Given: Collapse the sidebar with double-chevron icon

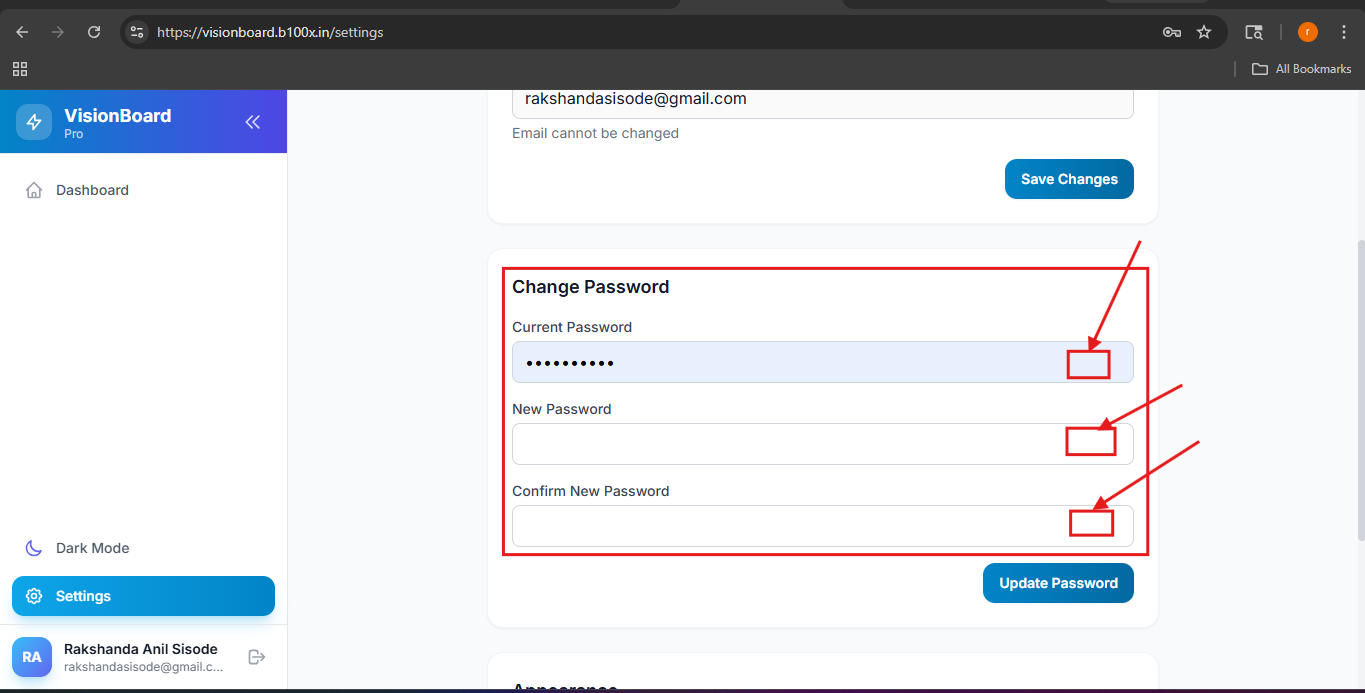Looking at the screenshot, I should pyautogui.click(x=252, y=122).
